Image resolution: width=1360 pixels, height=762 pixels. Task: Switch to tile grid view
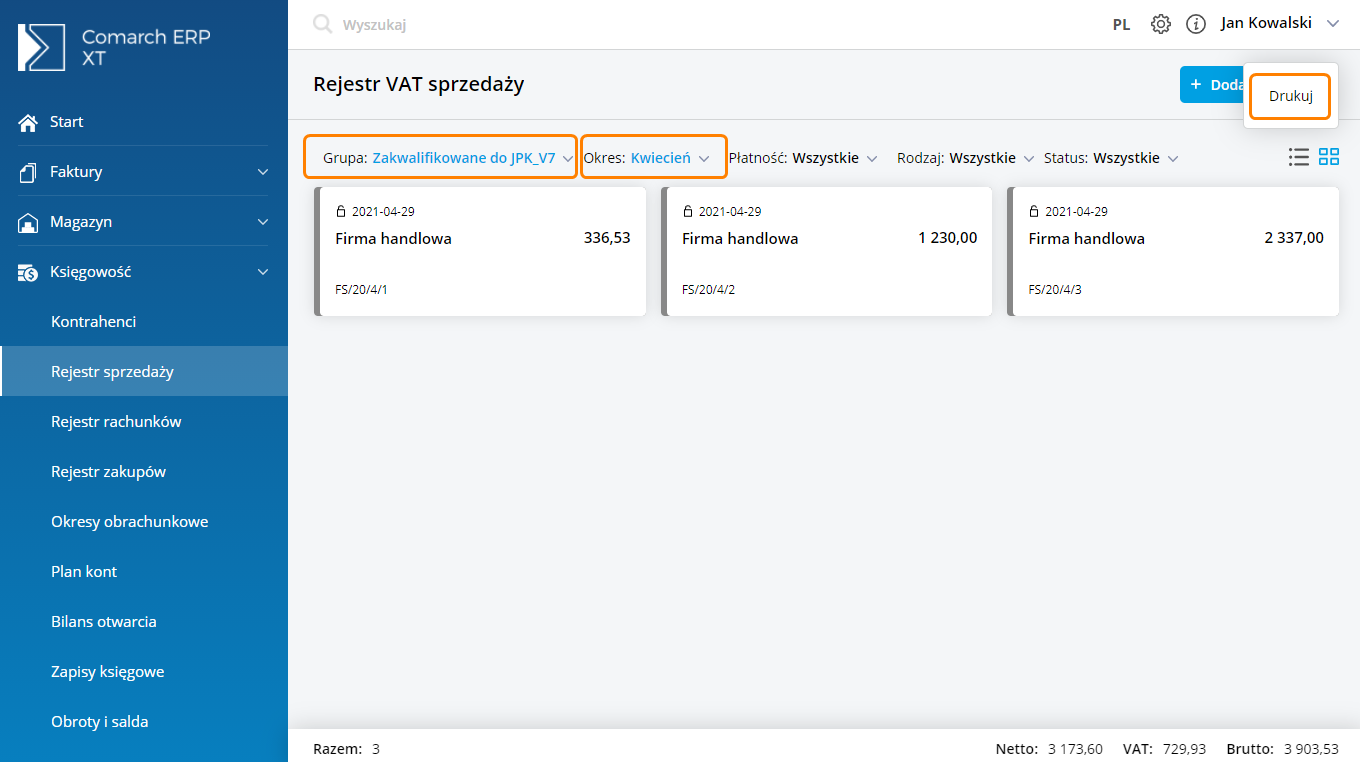[x=1329, y=157]
